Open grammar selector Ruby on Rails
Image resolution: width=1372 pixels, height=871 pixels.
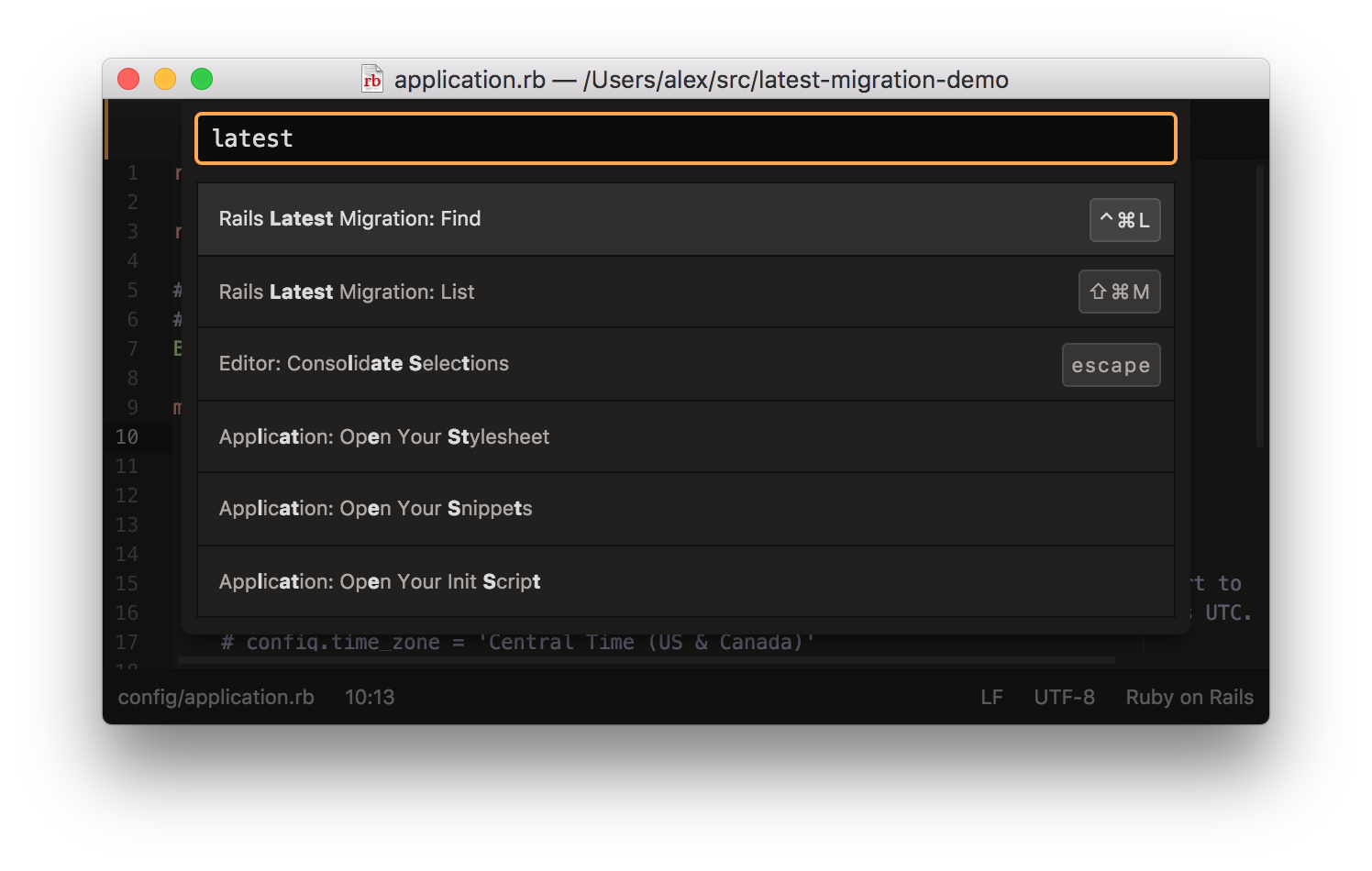click(1189, 697)
